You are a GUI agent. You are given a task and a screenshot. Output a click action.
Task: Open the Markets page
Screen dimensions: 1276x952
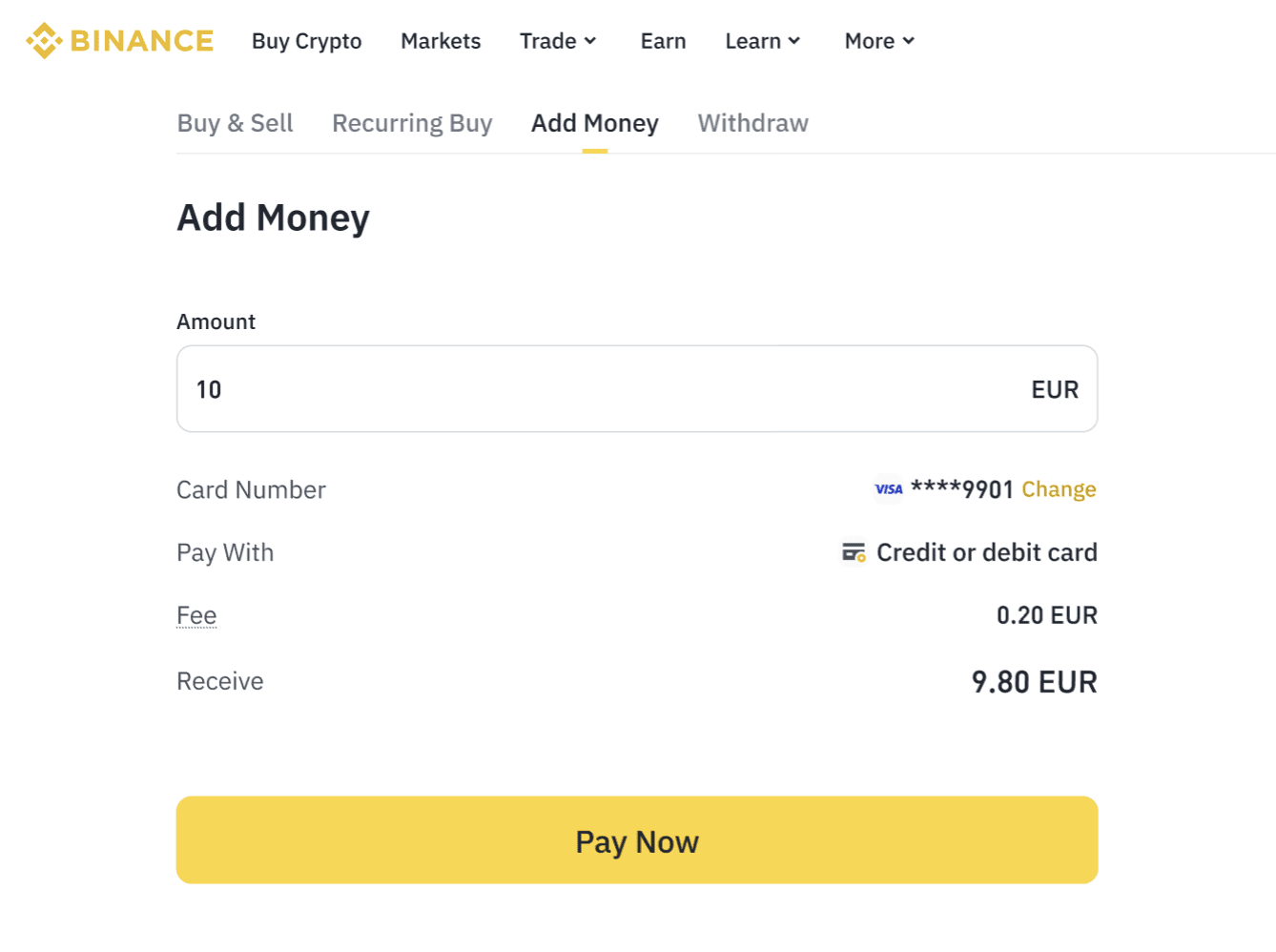[441, 41]
